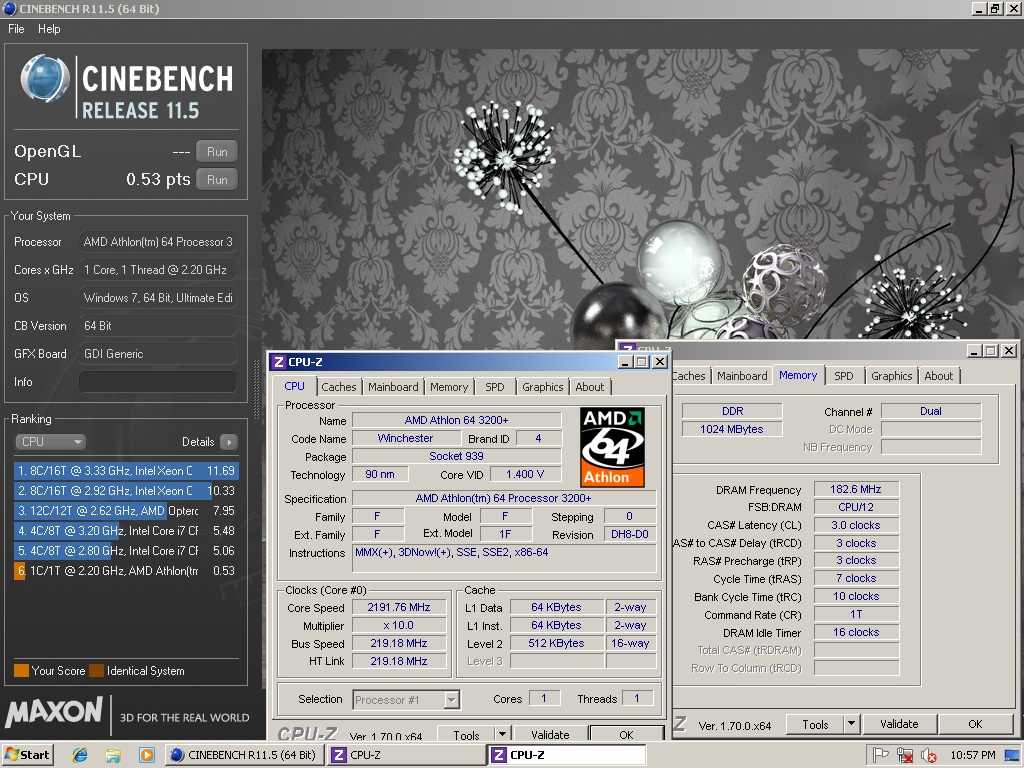Image resolution: width=1024 pixels, height=768 pixels.
Task: Click the memory size 1024 MBytes field
Action: coord(731,429)
